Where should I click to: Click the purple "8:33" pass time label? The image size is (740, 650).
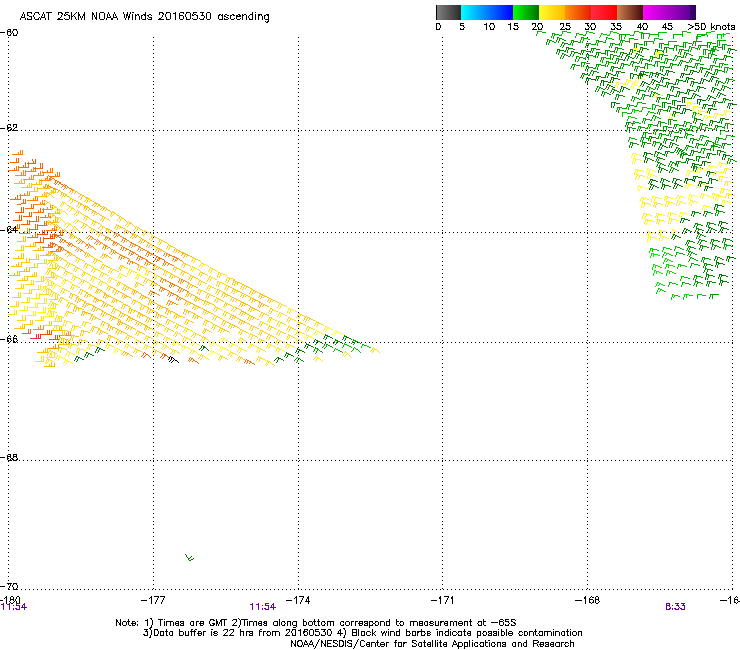click(675, 607)
